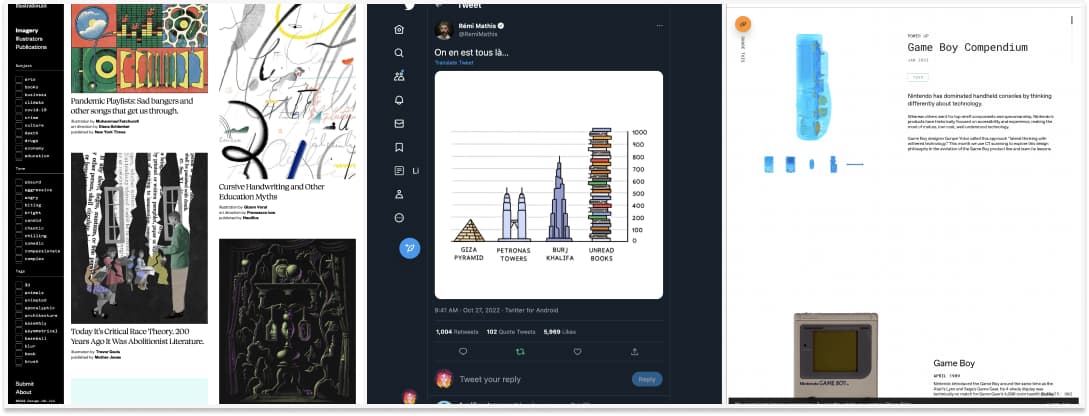Open Notifications bell icon in Twitter sidebar
This screenshot has width=1089, height=416.
[x=399, y=100]
